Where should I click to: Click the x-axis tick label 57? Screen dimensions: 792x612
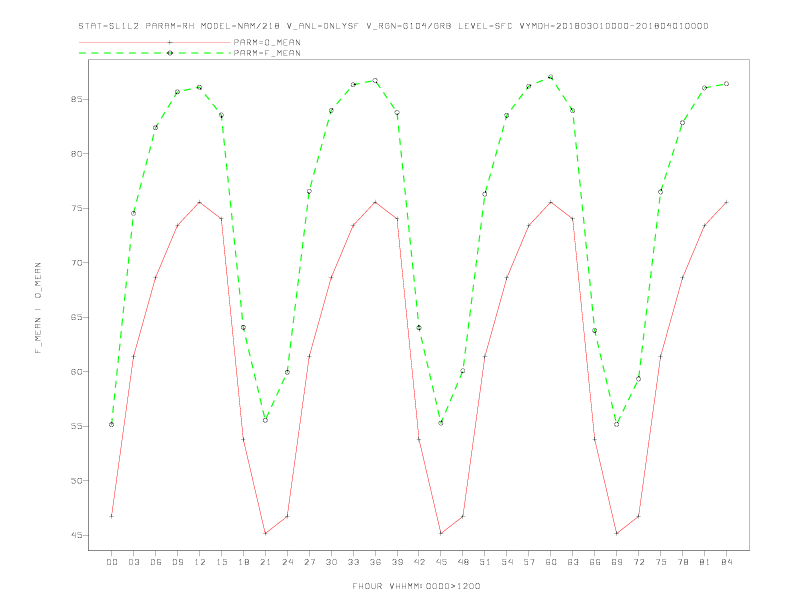point(529,562)
